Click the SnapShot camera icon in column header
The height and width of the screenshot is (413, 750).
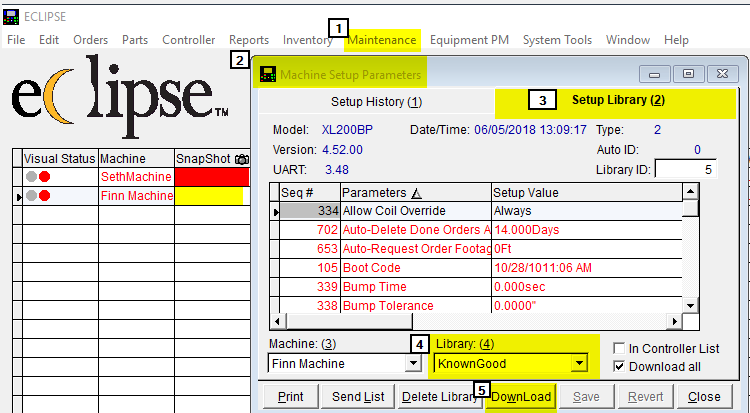(242, 159)
